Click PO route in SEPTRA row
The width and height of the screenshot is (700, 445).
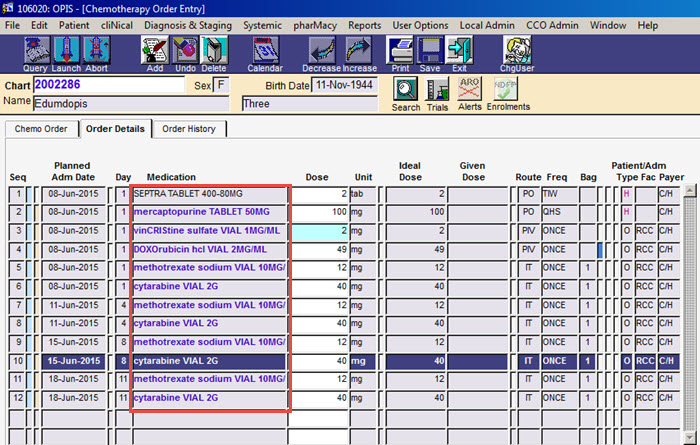[x=529, y=194]
